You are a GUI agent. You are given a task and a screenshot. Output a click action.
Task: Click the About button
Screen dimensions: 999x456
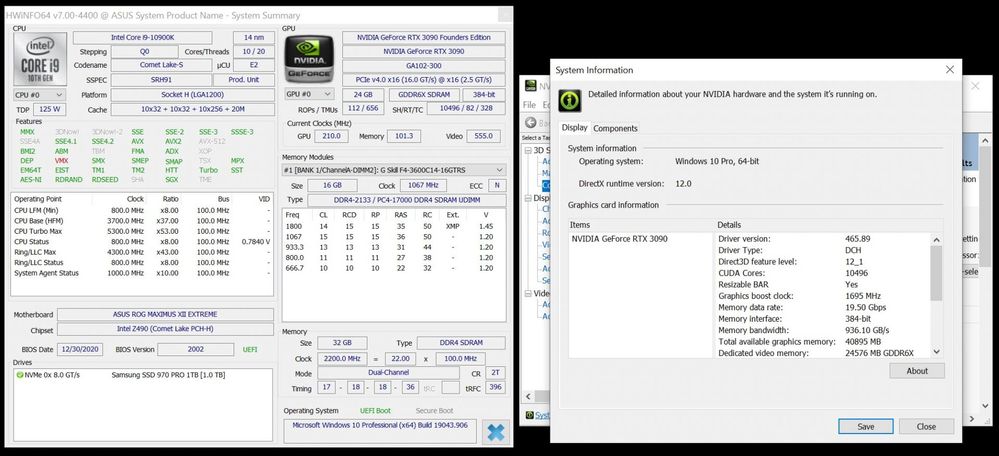[917, 371]
